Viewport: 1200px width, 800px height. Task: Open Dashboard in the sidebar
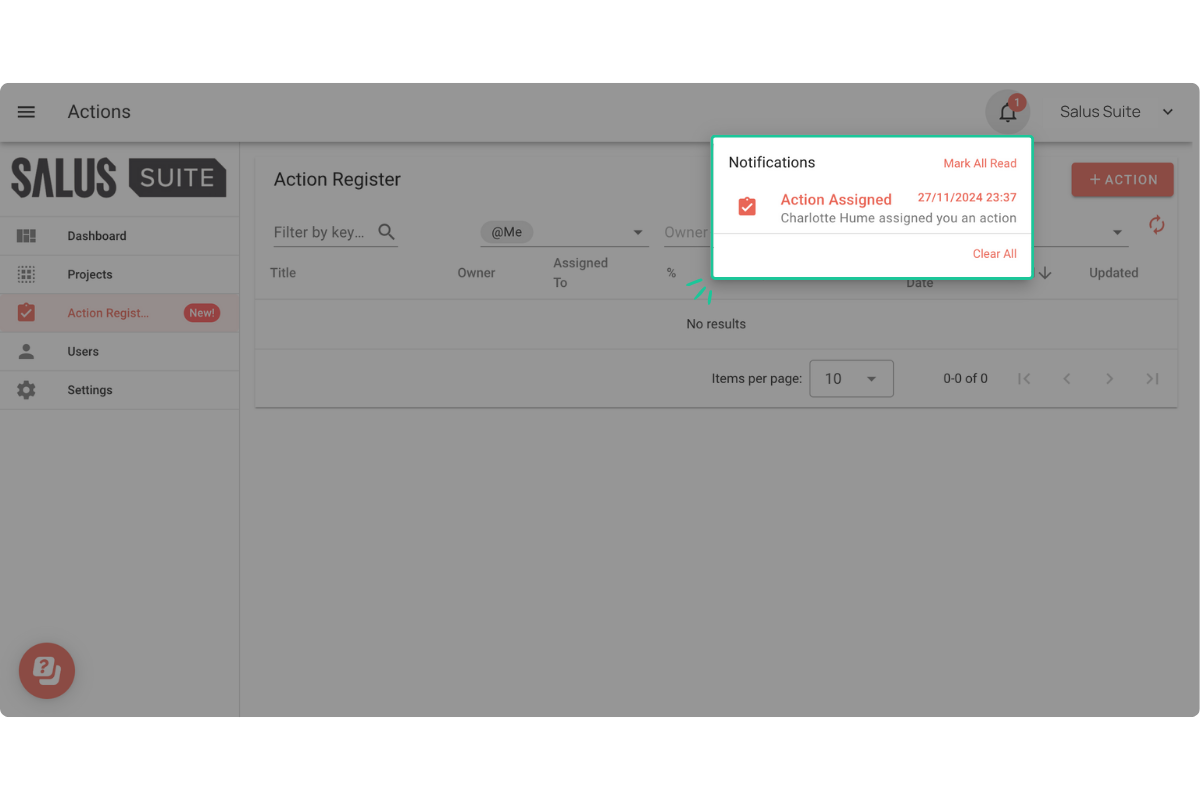pos(96,236)
